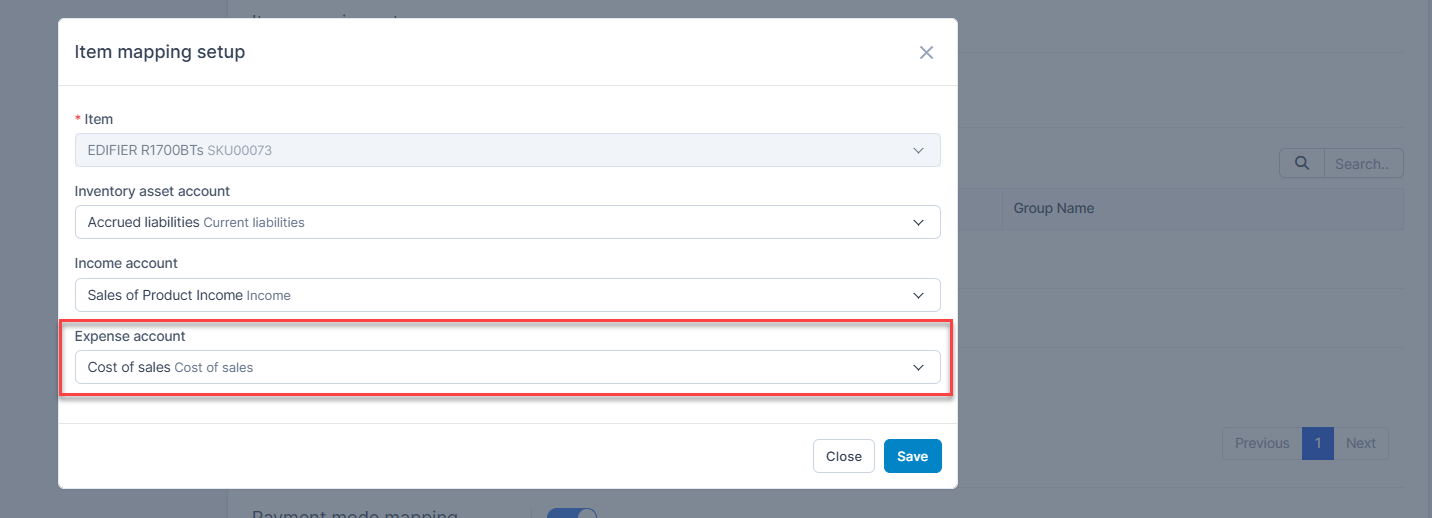Image resolution: width=1432 pixels, height=518 pixels.
Task: Open dropdown showing 'Accrued liabilities' value
Action: coord(500,222)
